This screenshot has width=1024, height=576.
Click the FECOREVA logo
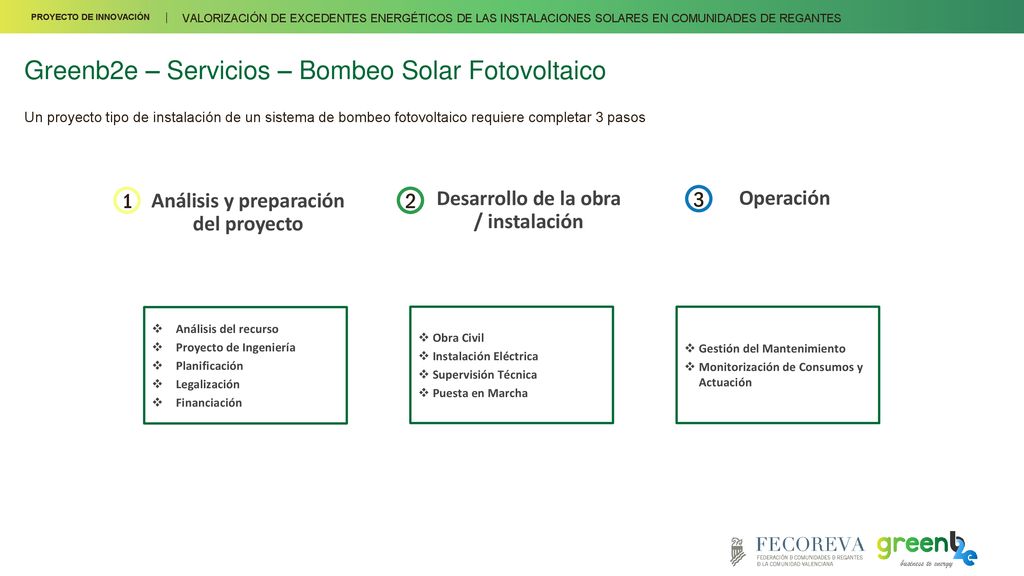coord(797,551)
